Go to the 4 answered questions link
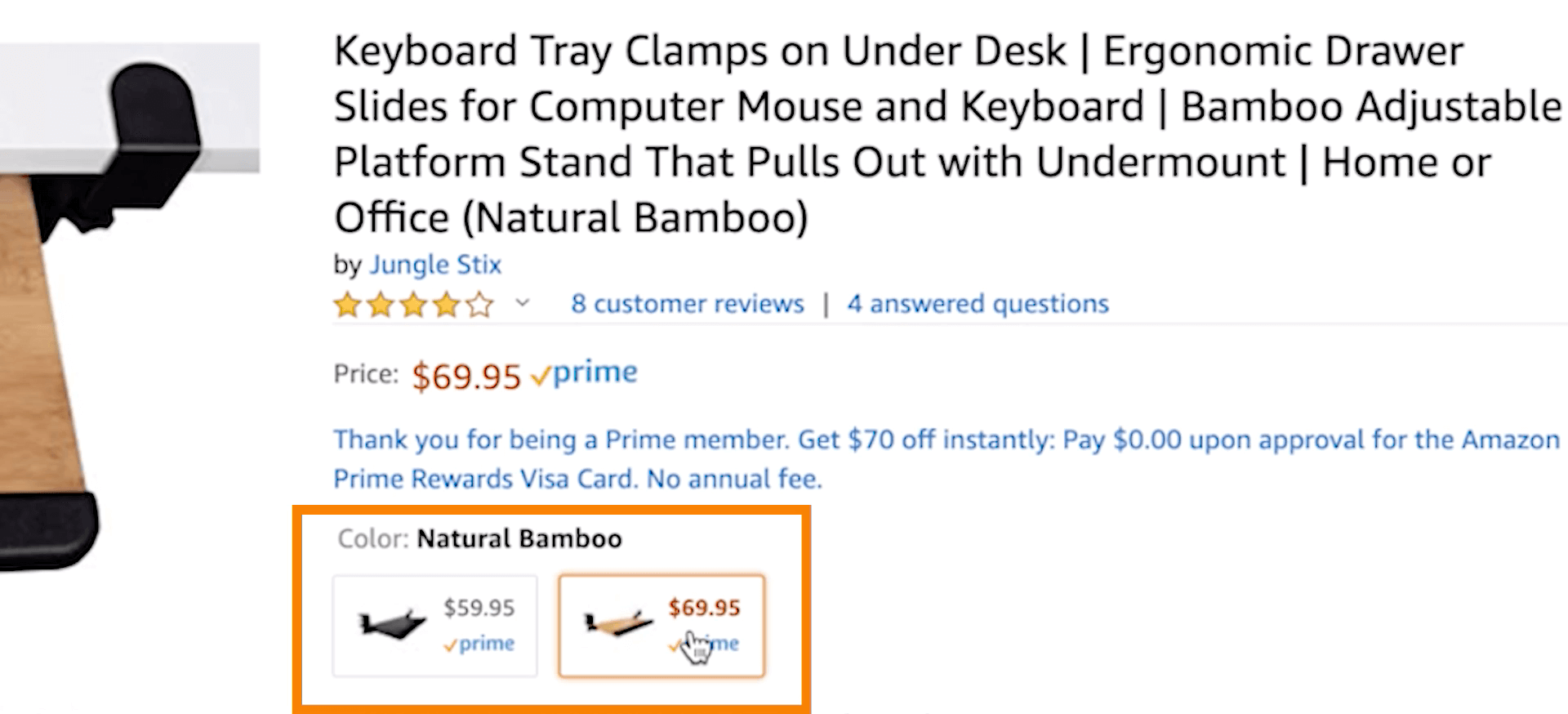Screen dimensions: 1568x714 coord(978,304)
